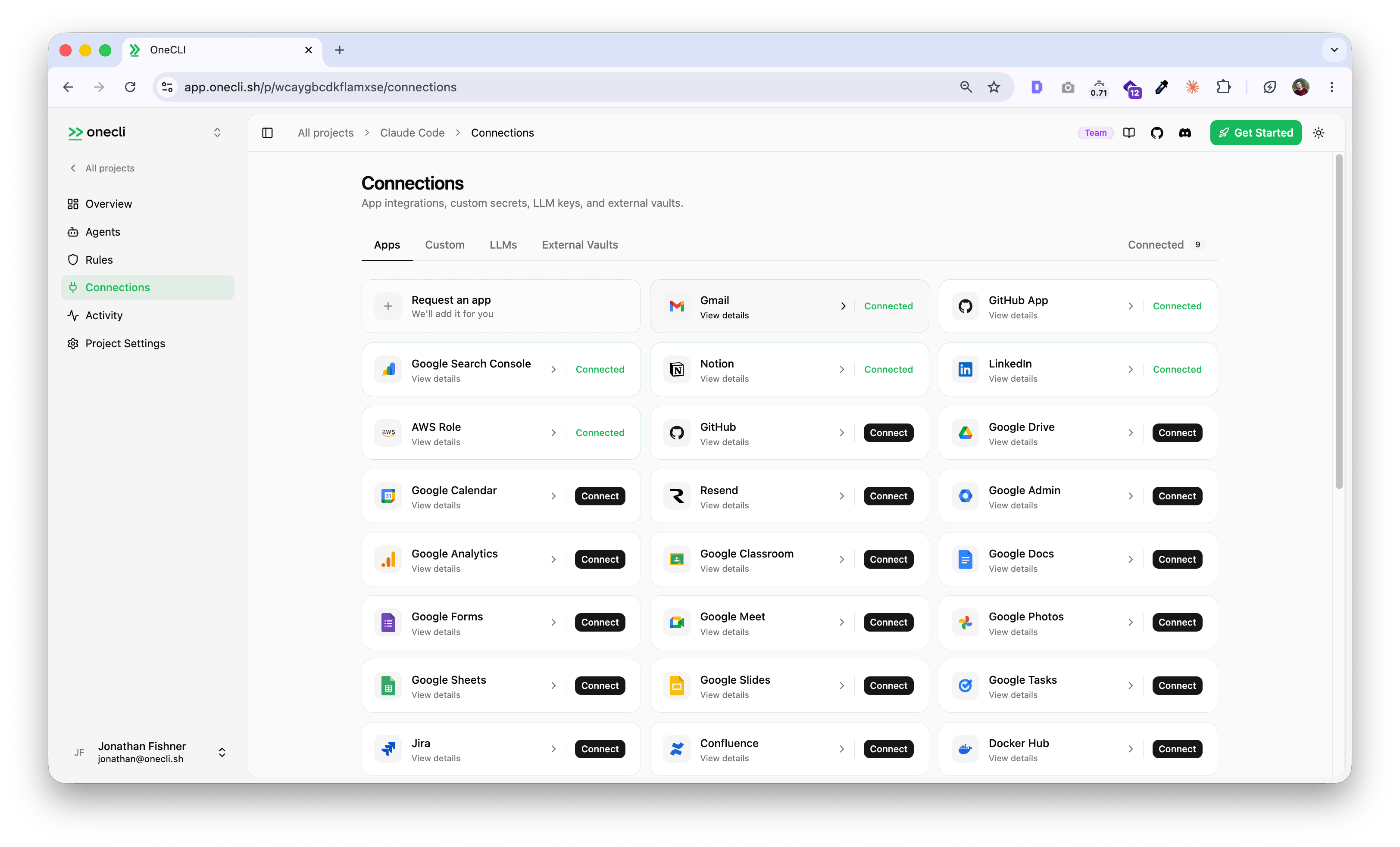Click the Google Classroom icon

click(x=677, y=560)
